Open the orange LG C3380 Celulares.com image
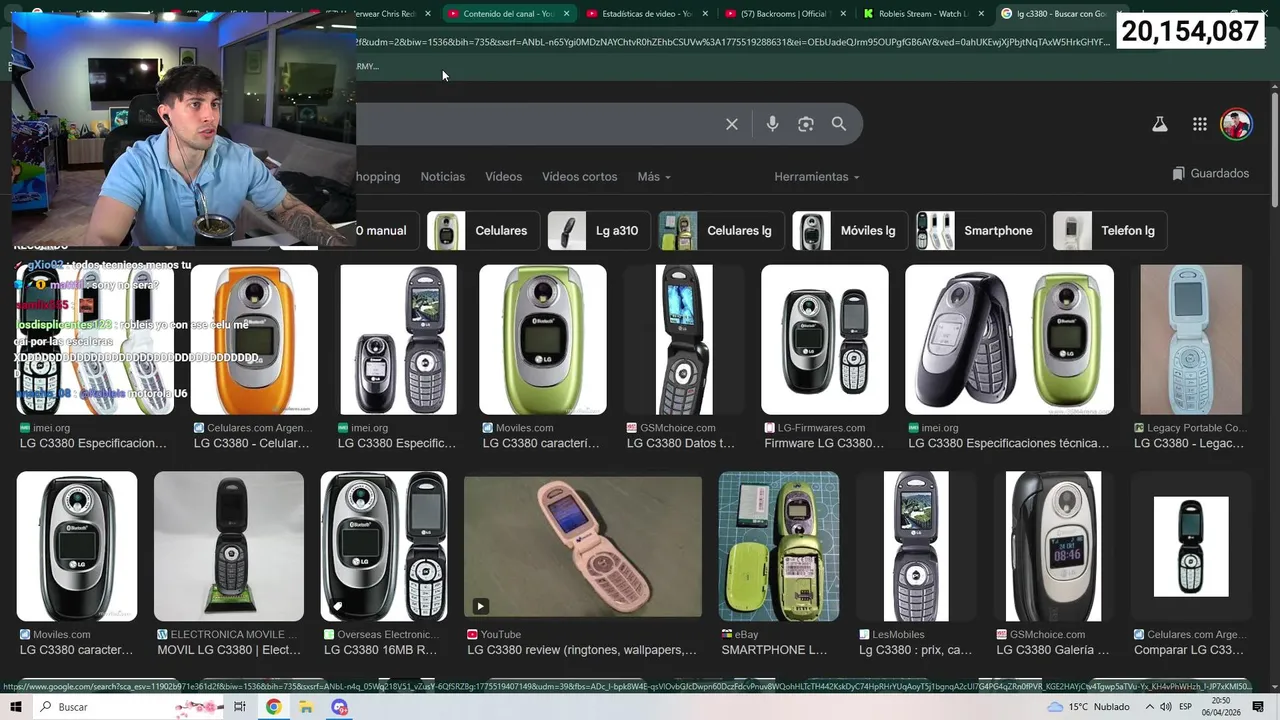Screen dimensions: 1280x720 [x=254, y=340]
